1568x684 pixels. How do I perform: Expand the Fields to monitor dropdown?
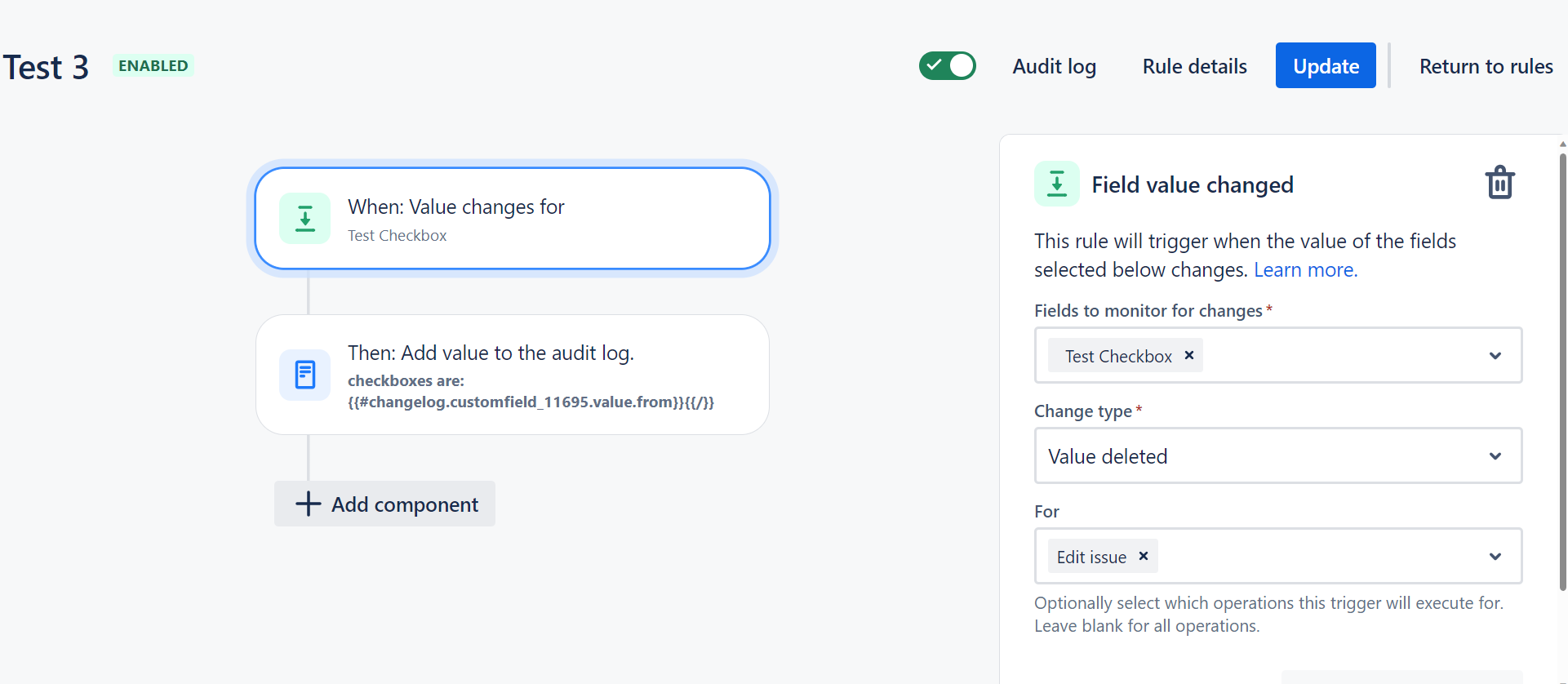click(1495, 356)
